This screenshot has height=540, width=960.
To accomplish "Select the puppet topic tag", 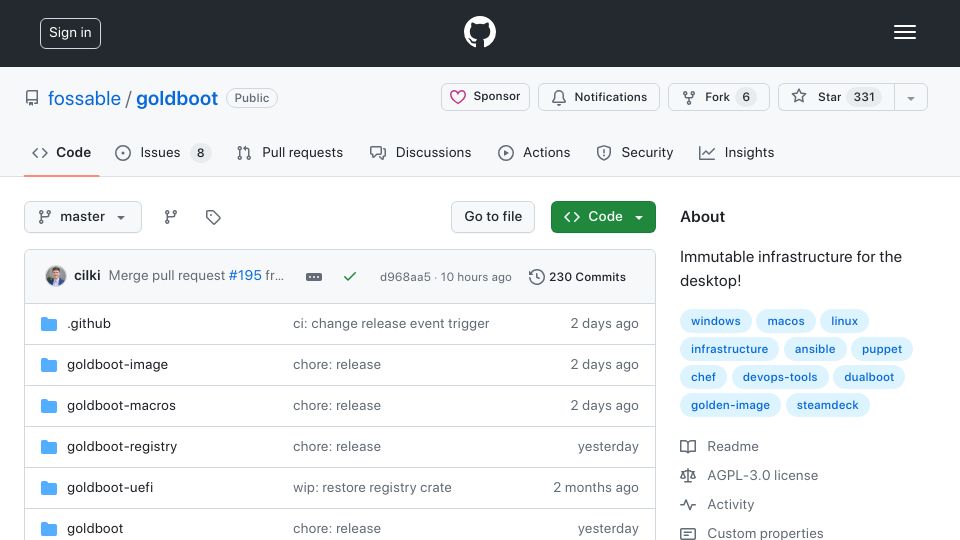I will point(882,349).
